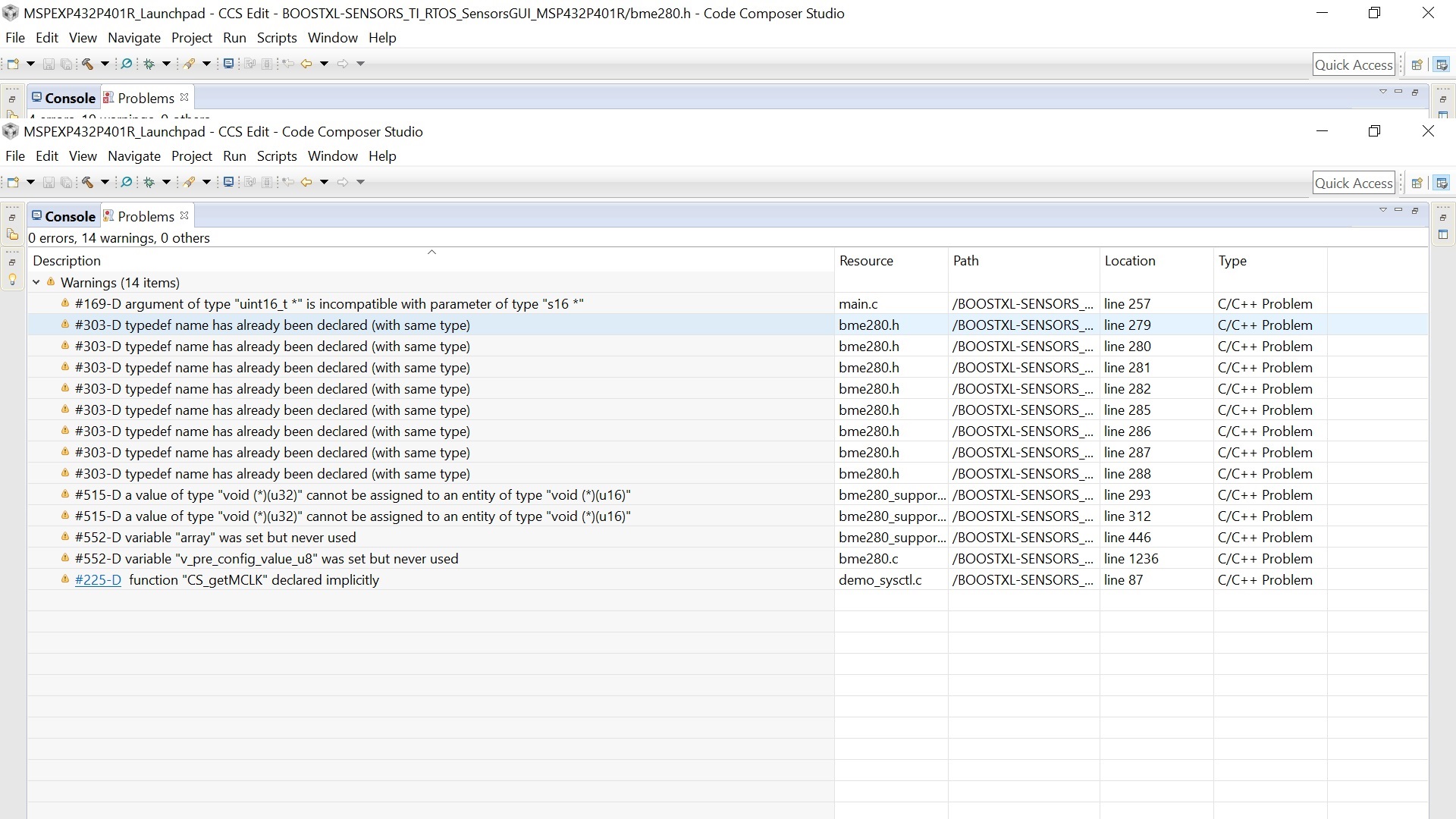Switch to the Console tab

69,215
